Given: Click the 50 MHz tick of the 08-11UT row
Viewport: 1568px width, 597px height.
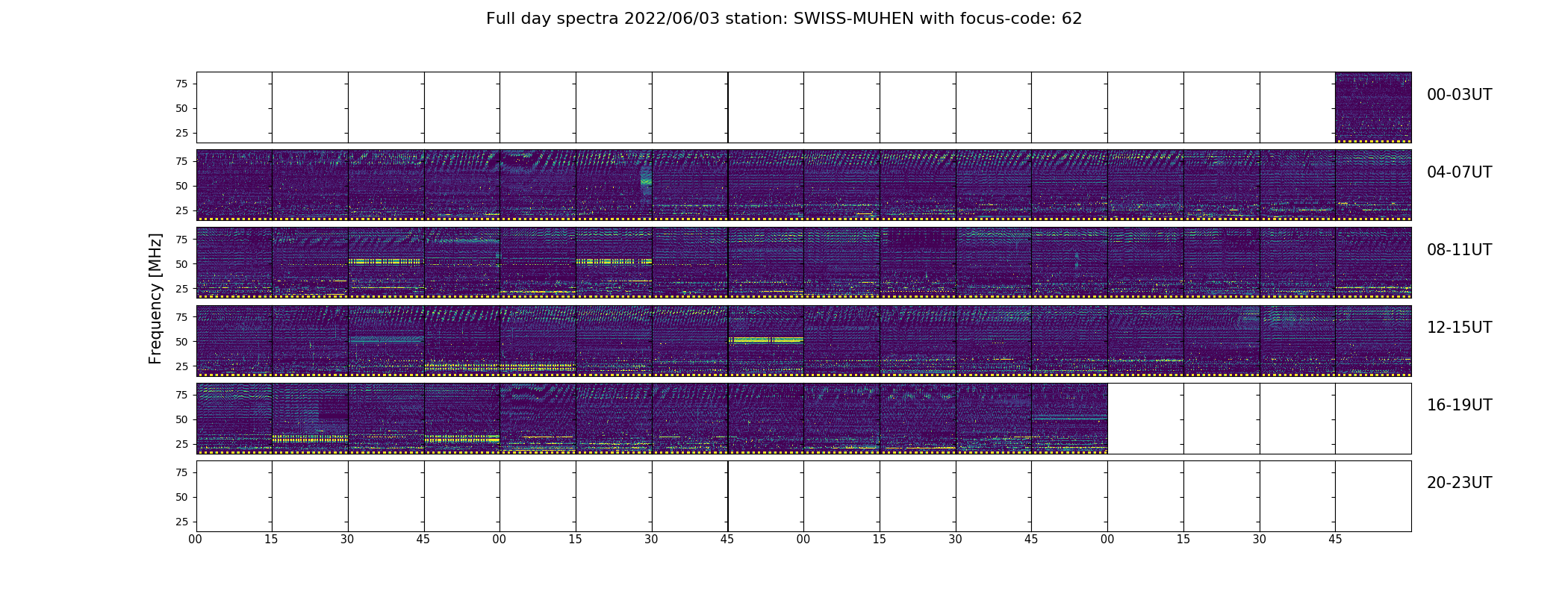Looking at the screenshot, I should click(181, 264).
